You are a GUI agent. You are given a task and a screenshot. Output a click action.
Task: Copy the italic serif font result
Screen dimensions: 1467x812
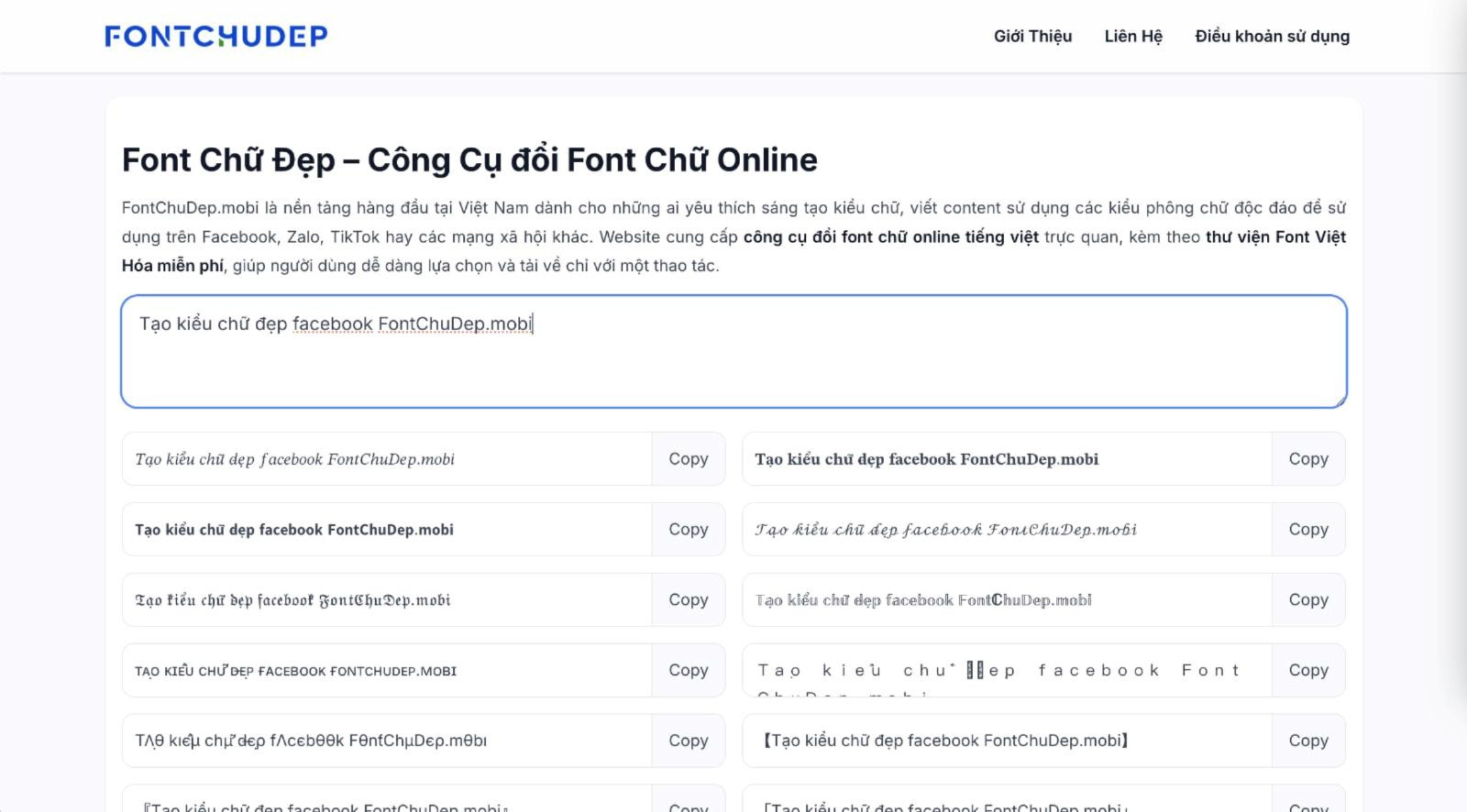[689, 459]
